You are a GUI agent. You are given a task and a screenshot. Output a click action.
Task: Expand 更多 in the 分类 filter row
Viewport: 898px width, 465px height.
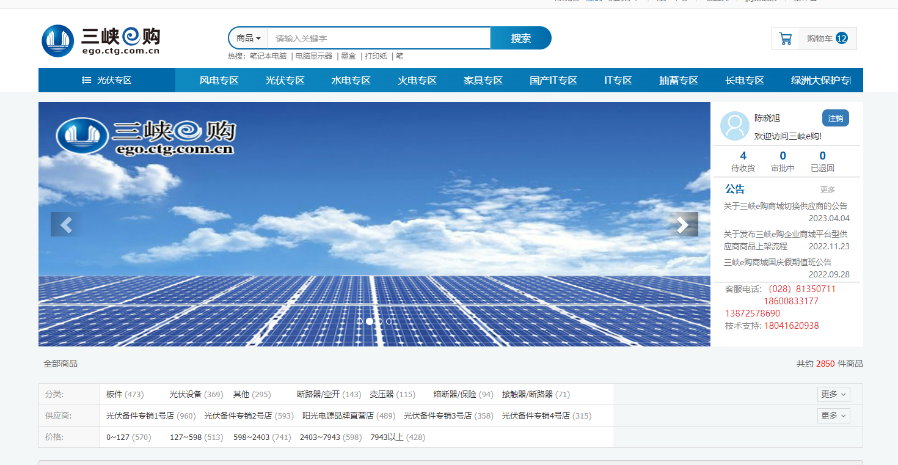tap(833, 394)
